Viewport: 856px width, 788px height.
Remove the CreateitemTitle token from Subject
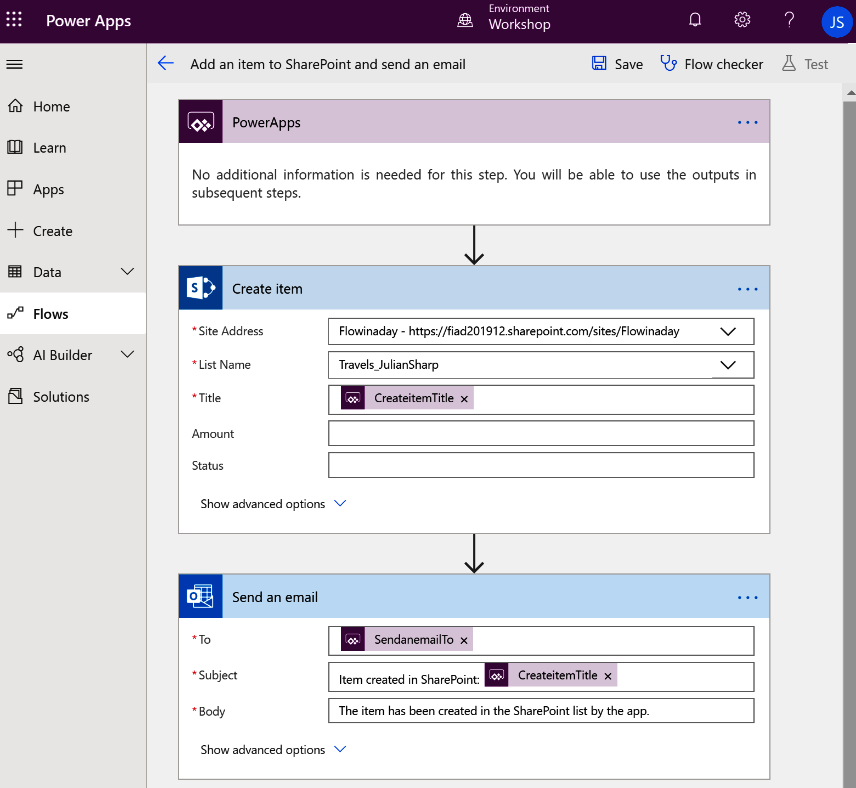(x=608, y=676)
